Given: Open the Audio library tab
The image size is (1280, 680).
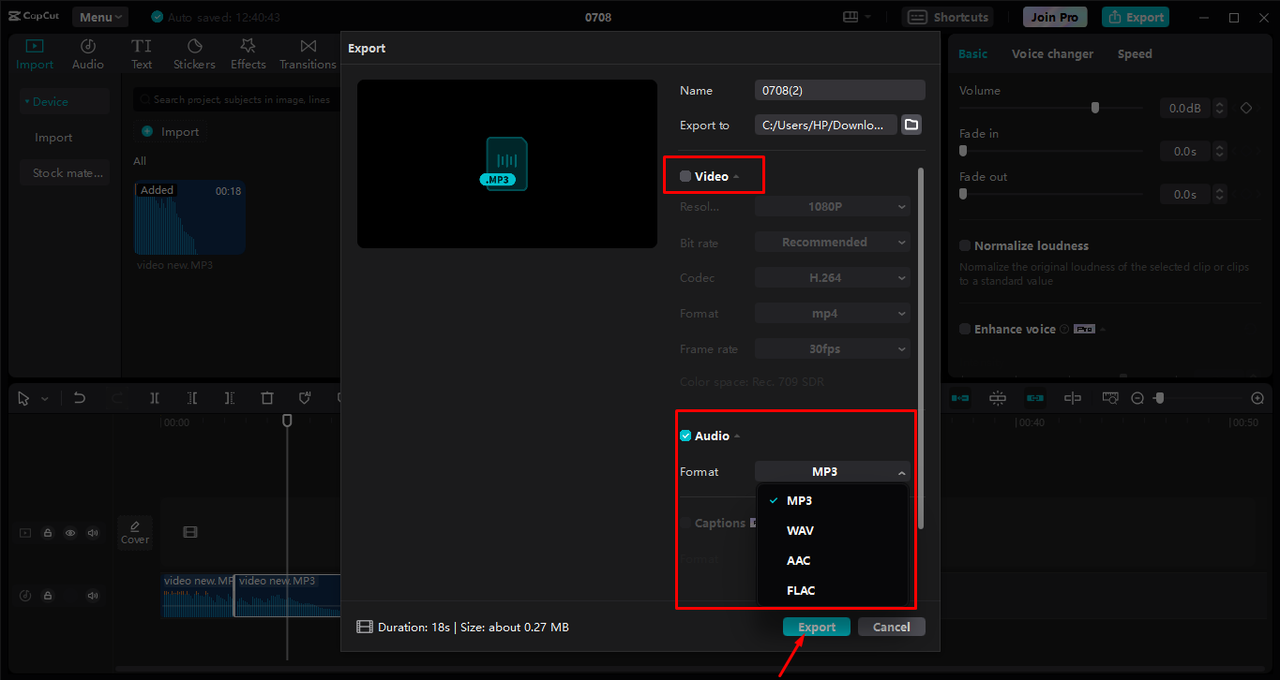Looking at the screenshot, I should click(x=88, y=54).
